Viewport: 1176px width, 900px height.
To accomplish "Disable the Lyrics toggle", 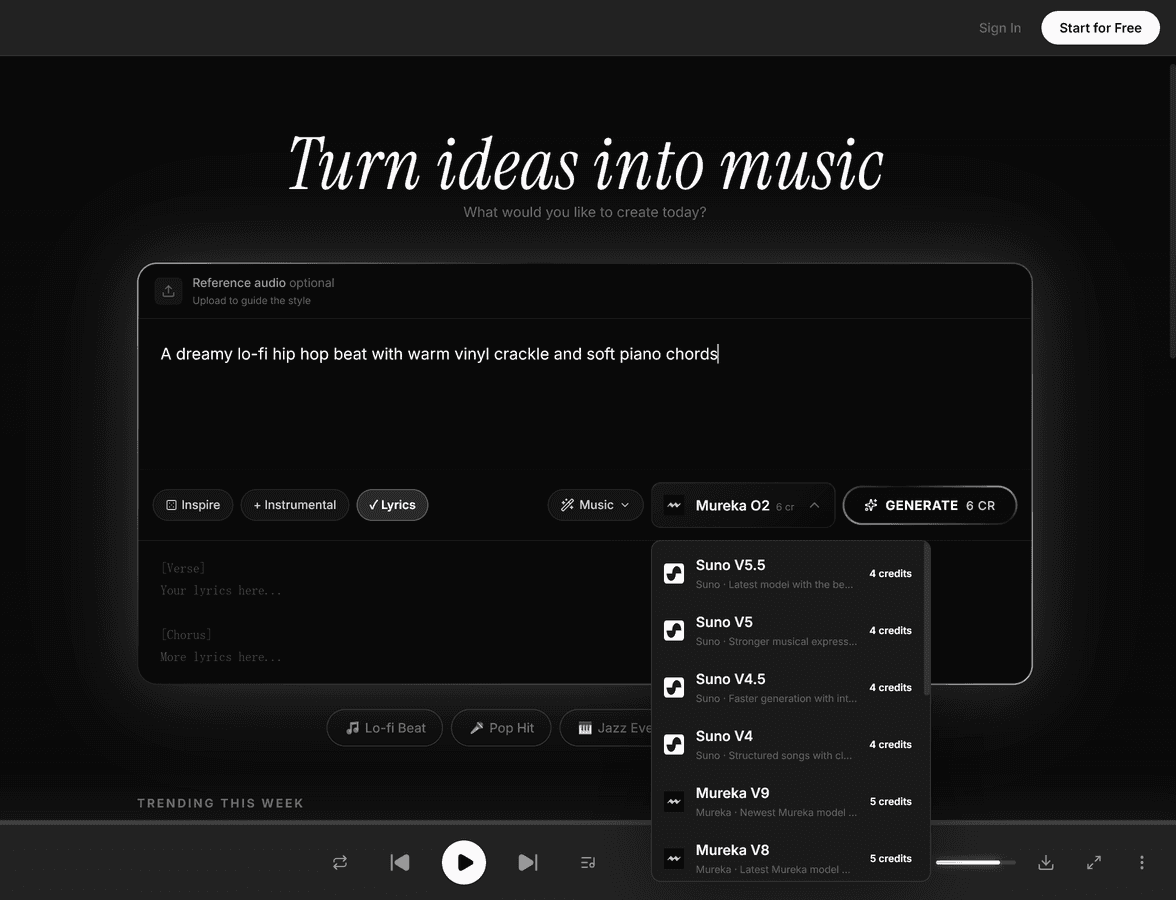I will [x=392, y=505].
